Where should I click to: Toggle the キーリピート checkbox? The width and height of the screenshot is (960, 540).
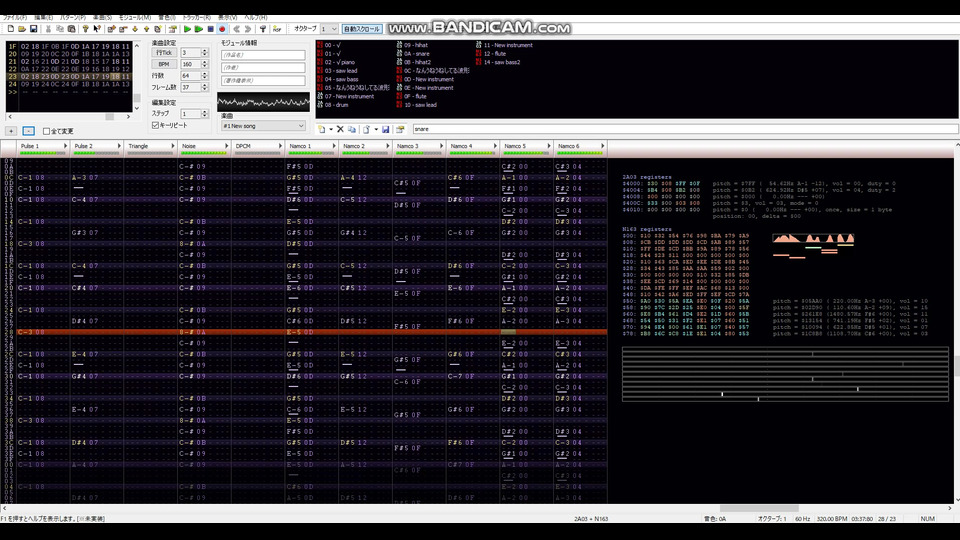click(156, 125)
